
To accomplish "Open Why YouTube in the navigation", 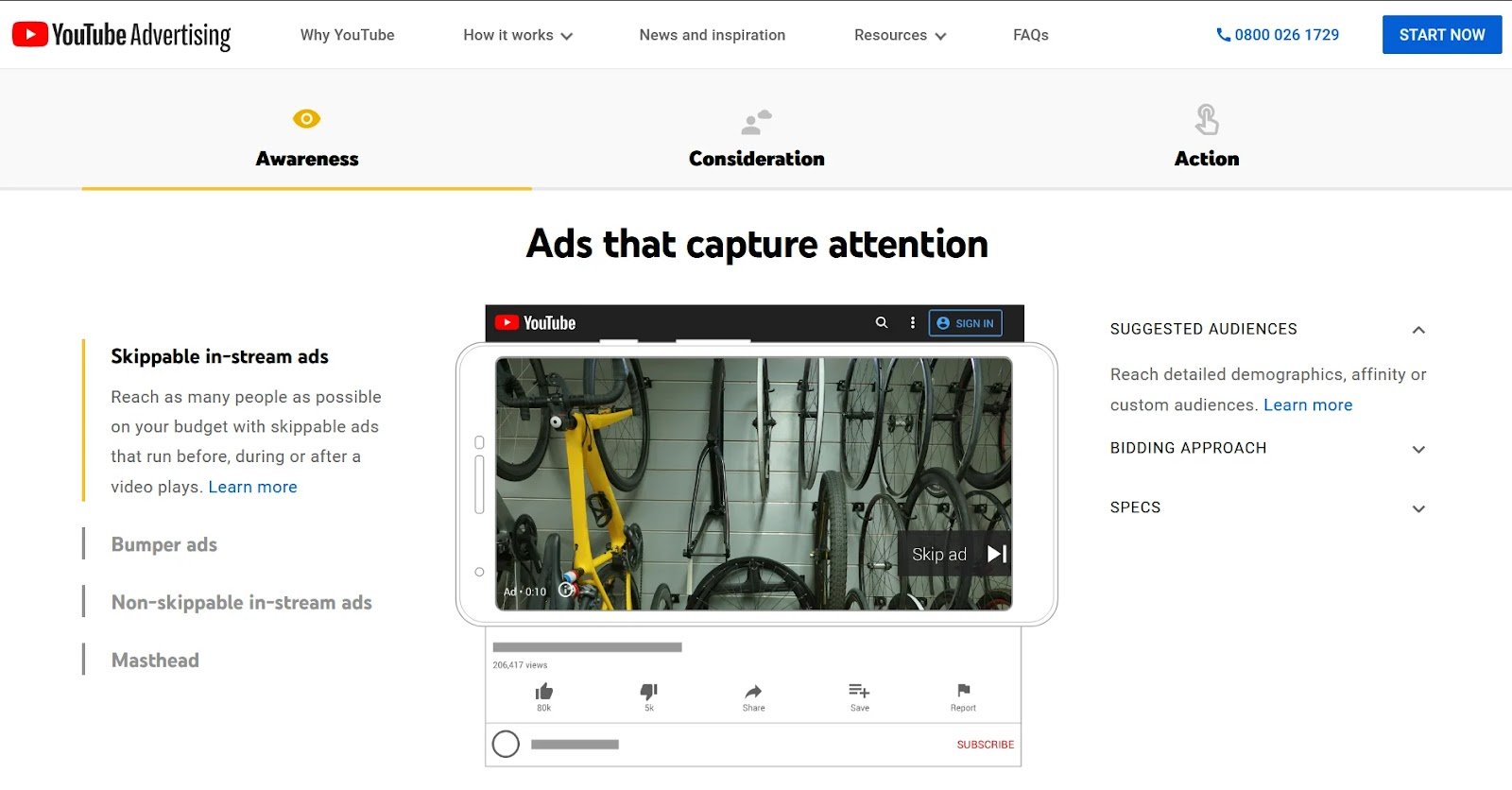I will click(347, 35).
